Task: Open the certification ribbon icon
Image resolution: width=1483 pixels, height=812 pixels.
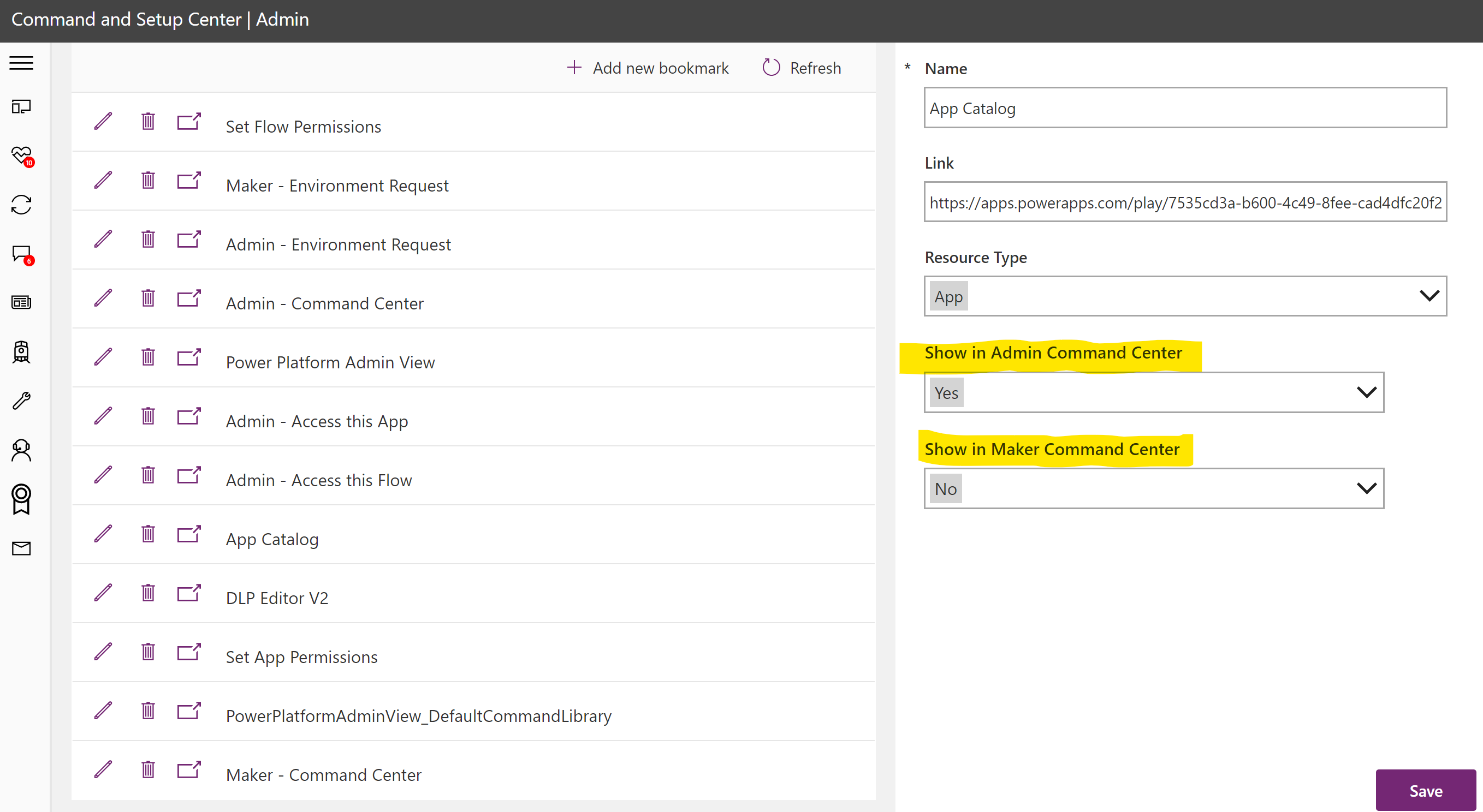Action: click(21, 499)
